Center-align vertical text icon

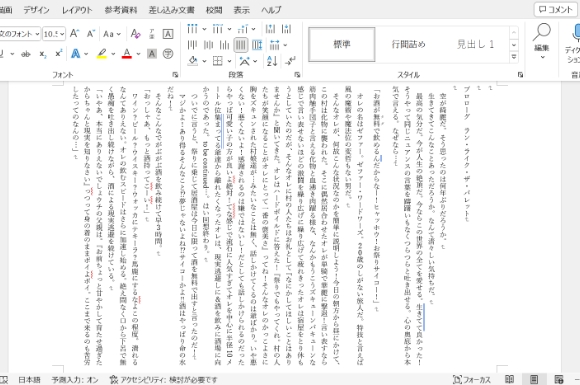(208, 45)
